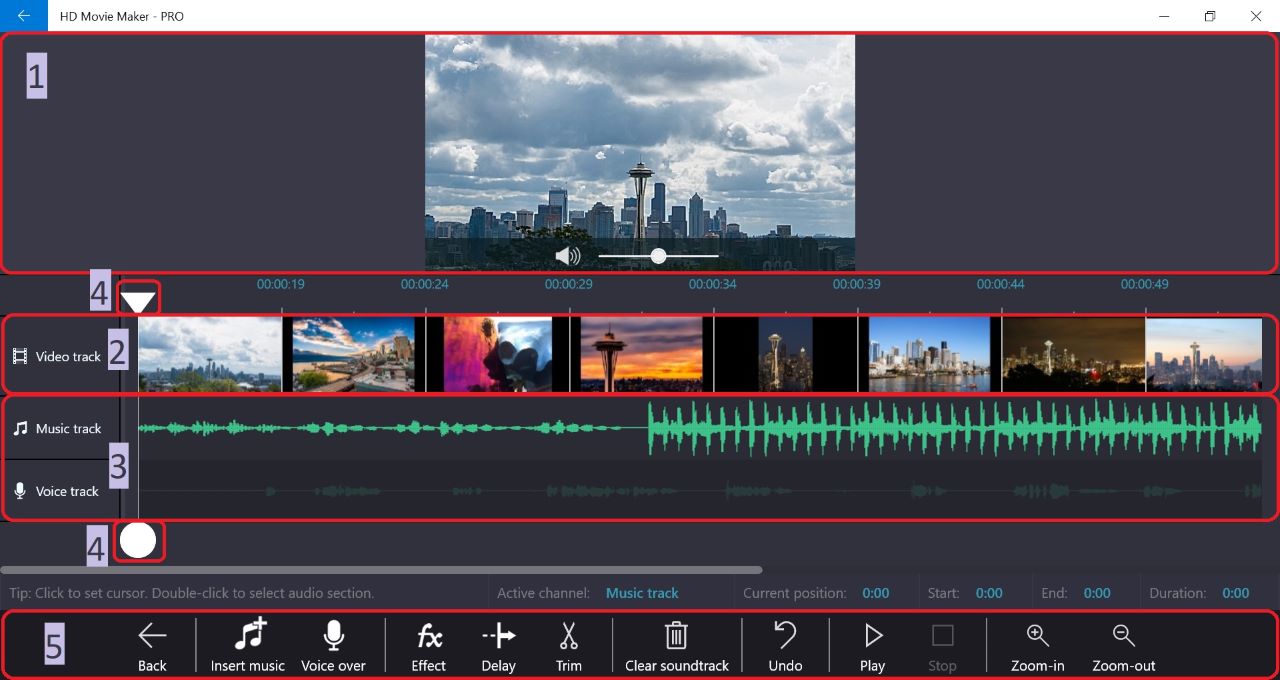The height and width of the screenshot is (680, 1280).
Task: Zoom-in on the timeline
Action: pyautogui.click(x=1037, y=636)
